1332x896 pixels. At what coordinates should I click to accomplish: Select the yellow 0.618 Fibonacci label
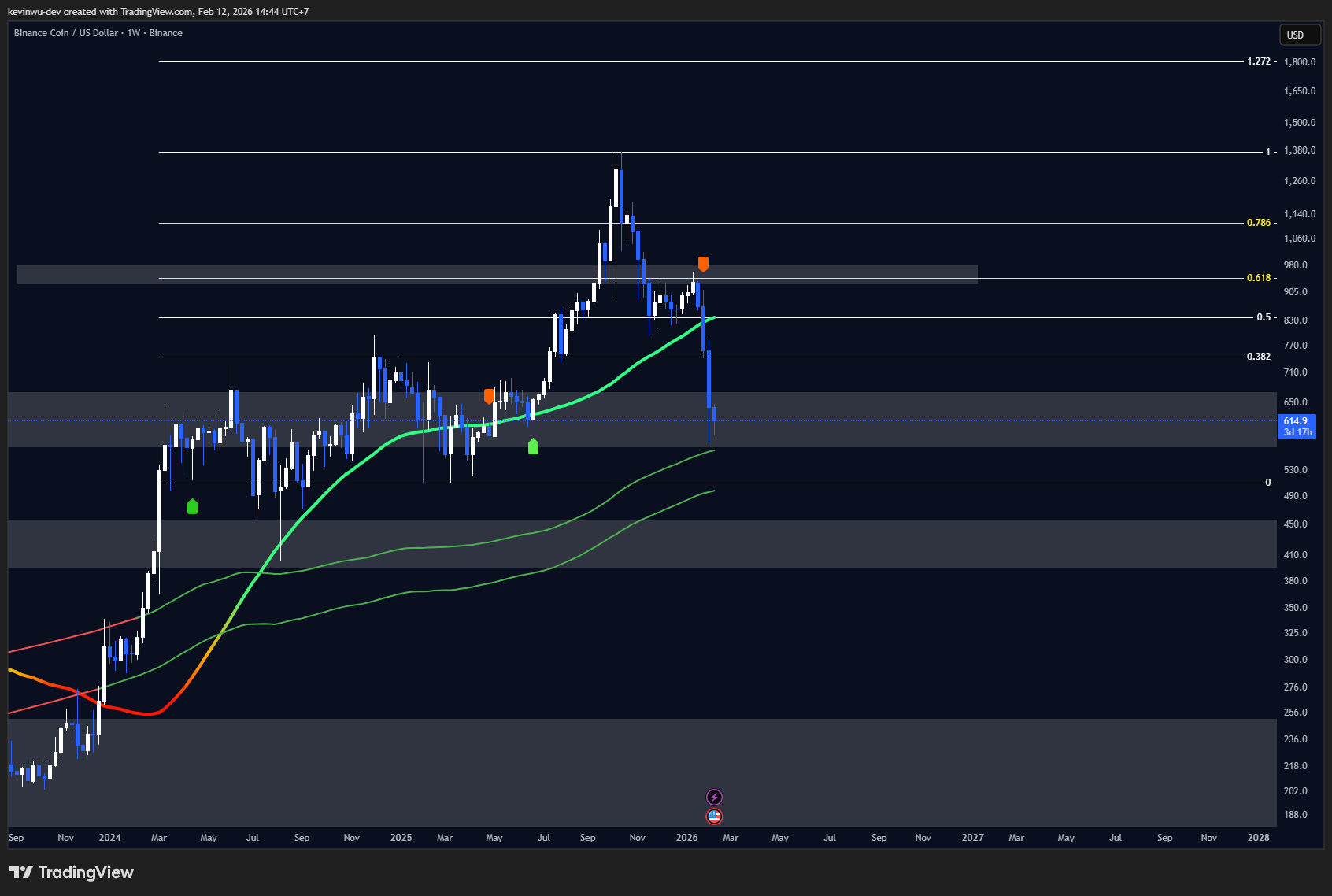(x=1258, y=278)
